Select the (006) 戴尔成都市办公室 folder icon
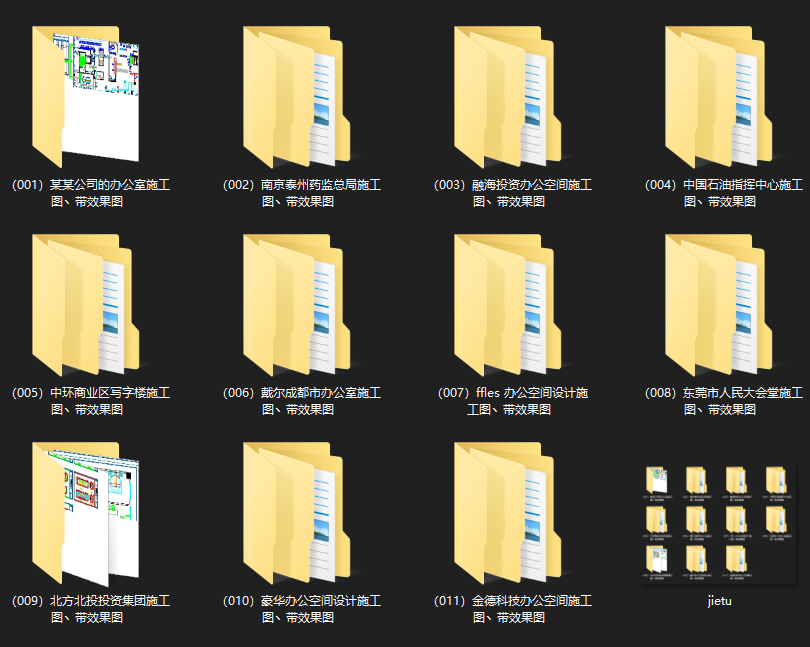Viewport: 810px width, 647px height. (x=297, y=305)
